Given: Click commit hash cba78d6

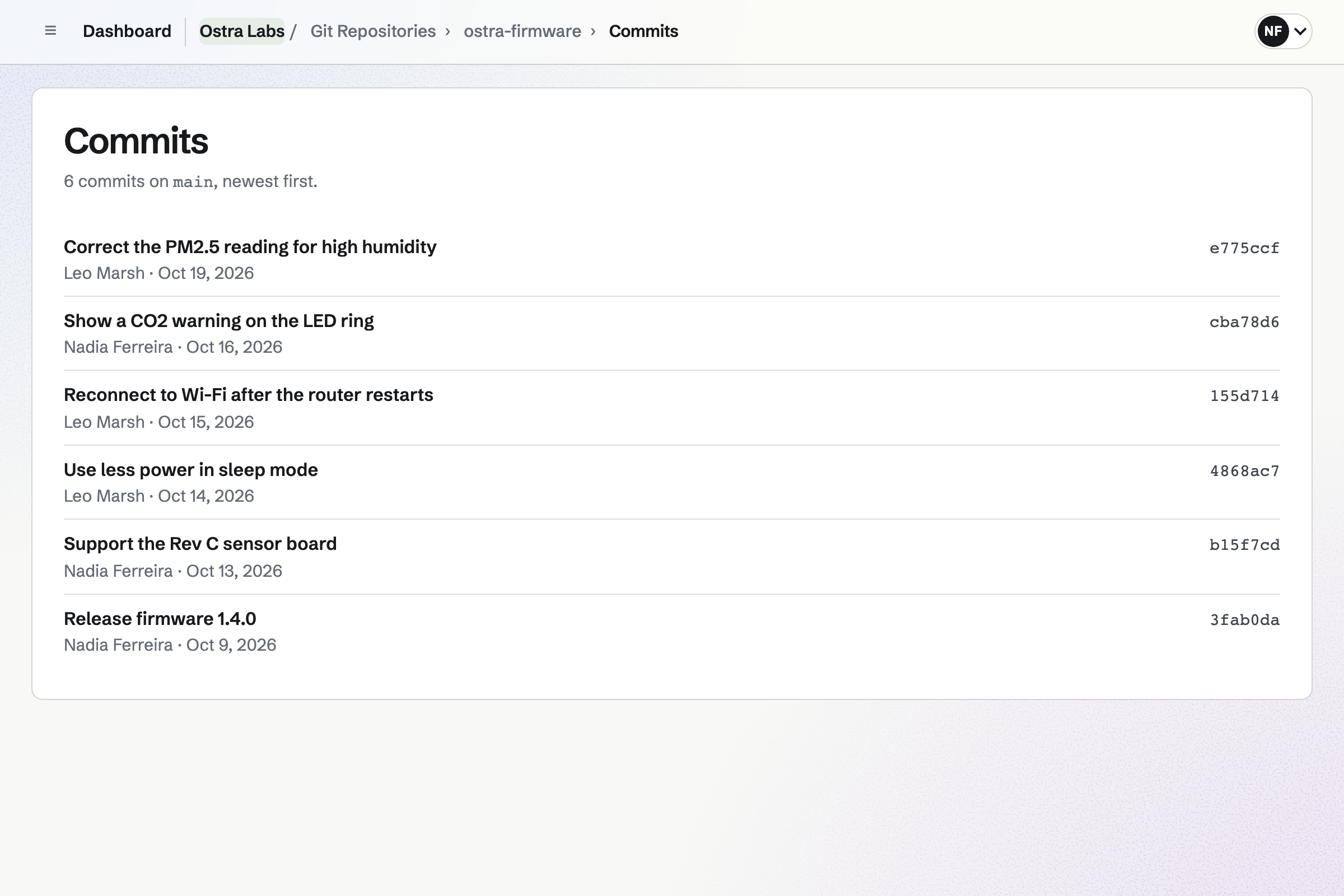Looking at the screenshot, I should (1244, 321).
